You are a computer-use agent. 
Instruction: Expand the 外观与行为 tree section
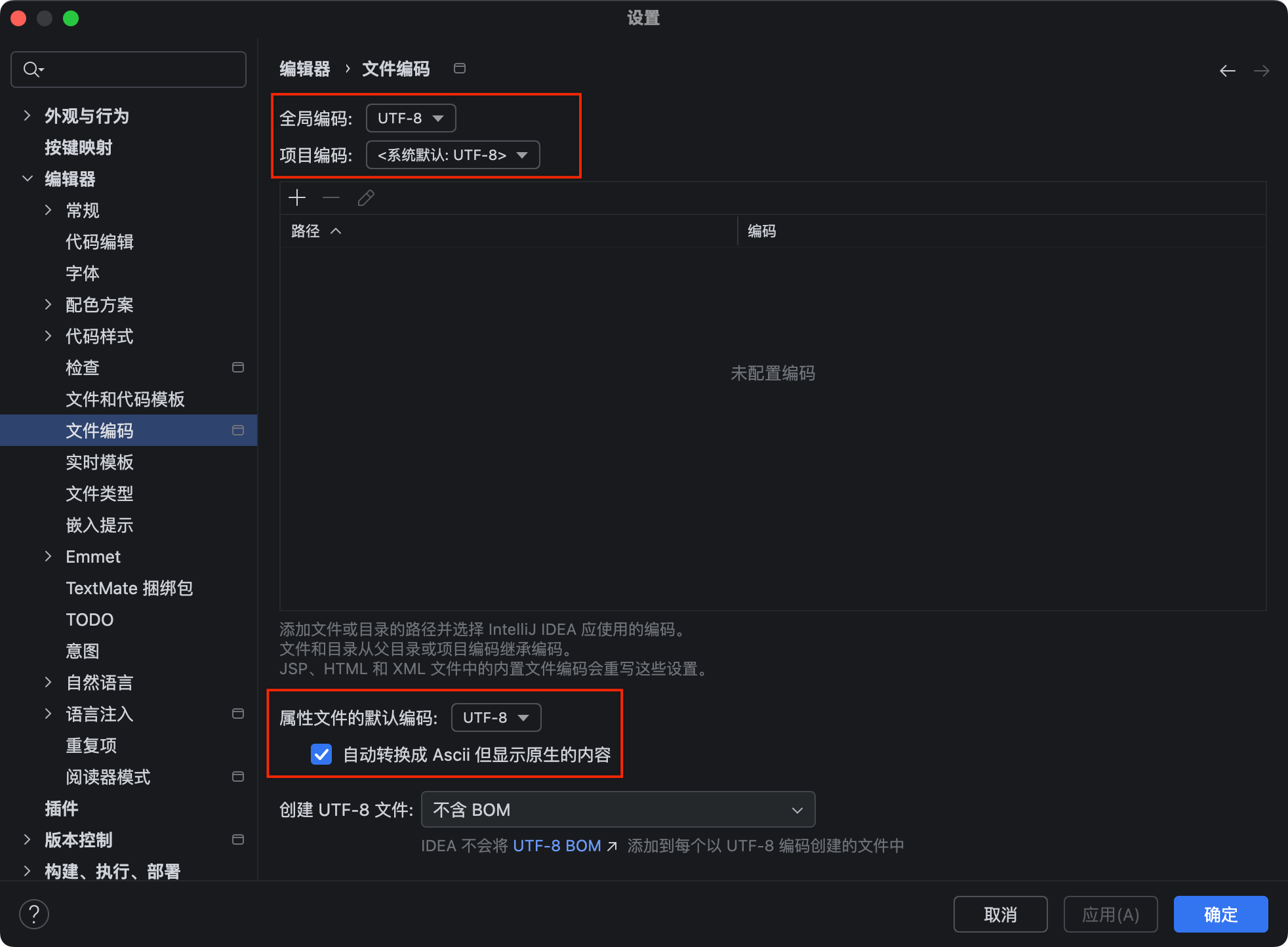click(x=26, y=115)
